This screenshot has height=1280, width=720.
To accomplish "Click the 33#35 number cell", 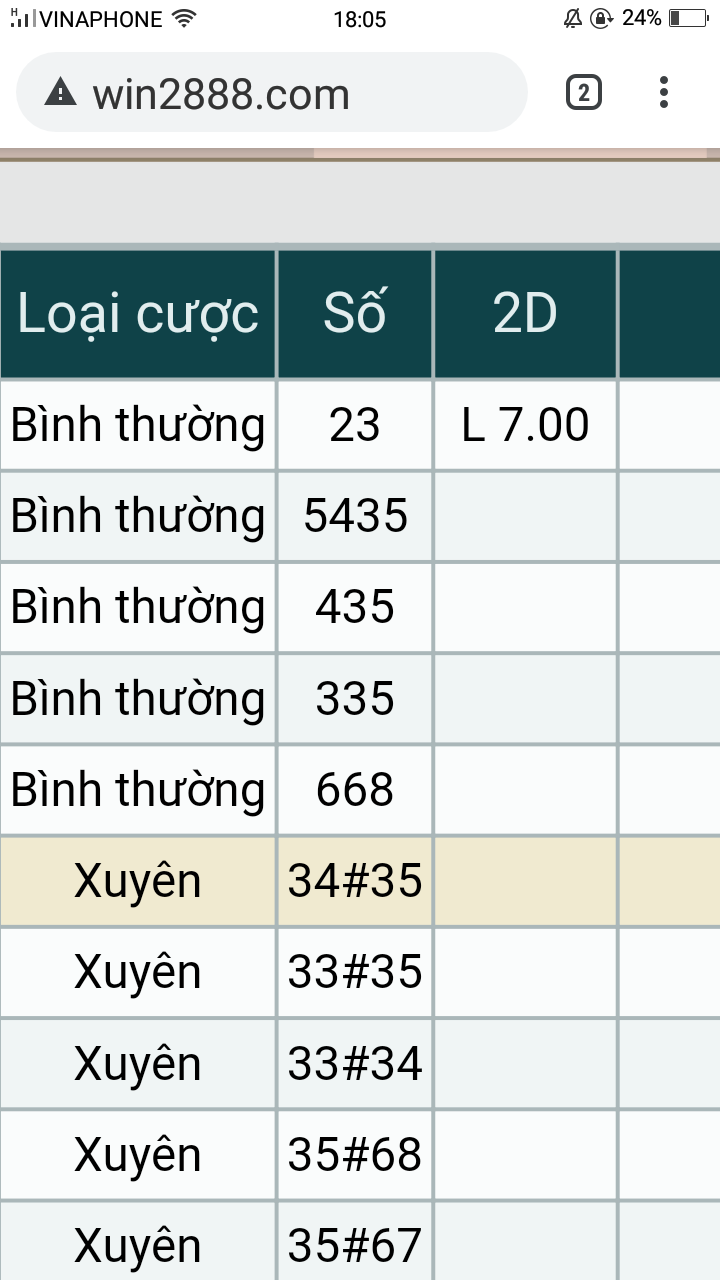I will (355, 972).
